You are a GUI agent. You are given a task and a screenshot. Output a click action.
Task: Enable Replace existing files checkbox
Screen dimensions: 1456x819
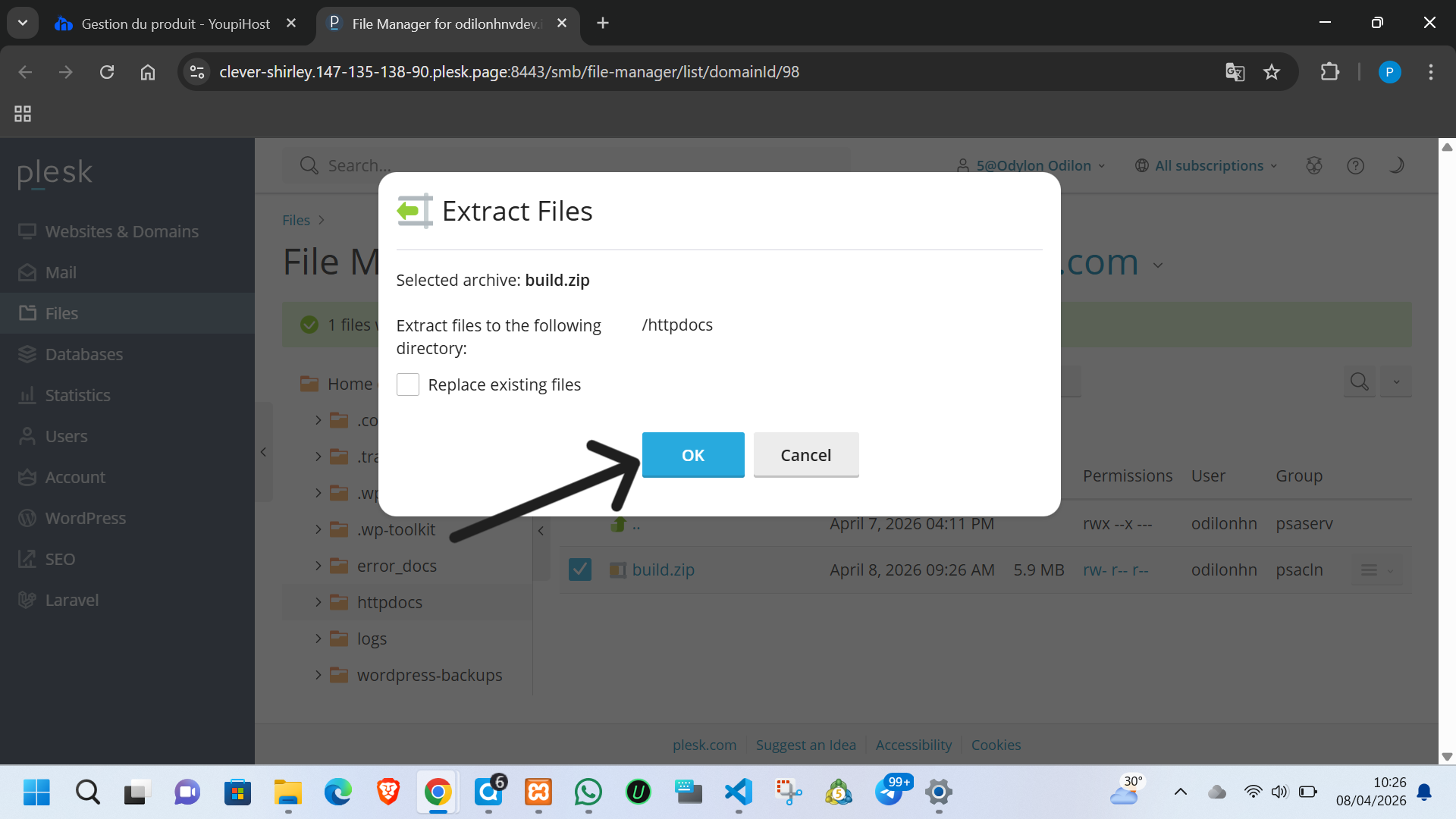coord(408,384)
